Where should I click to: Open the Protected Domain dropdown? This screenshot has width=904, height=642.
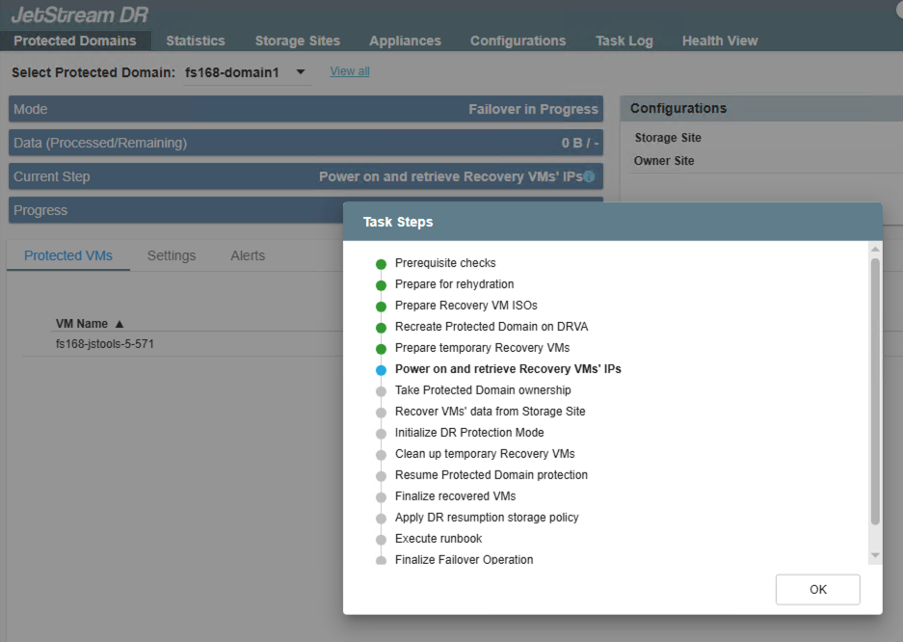(x=300, y=73)
